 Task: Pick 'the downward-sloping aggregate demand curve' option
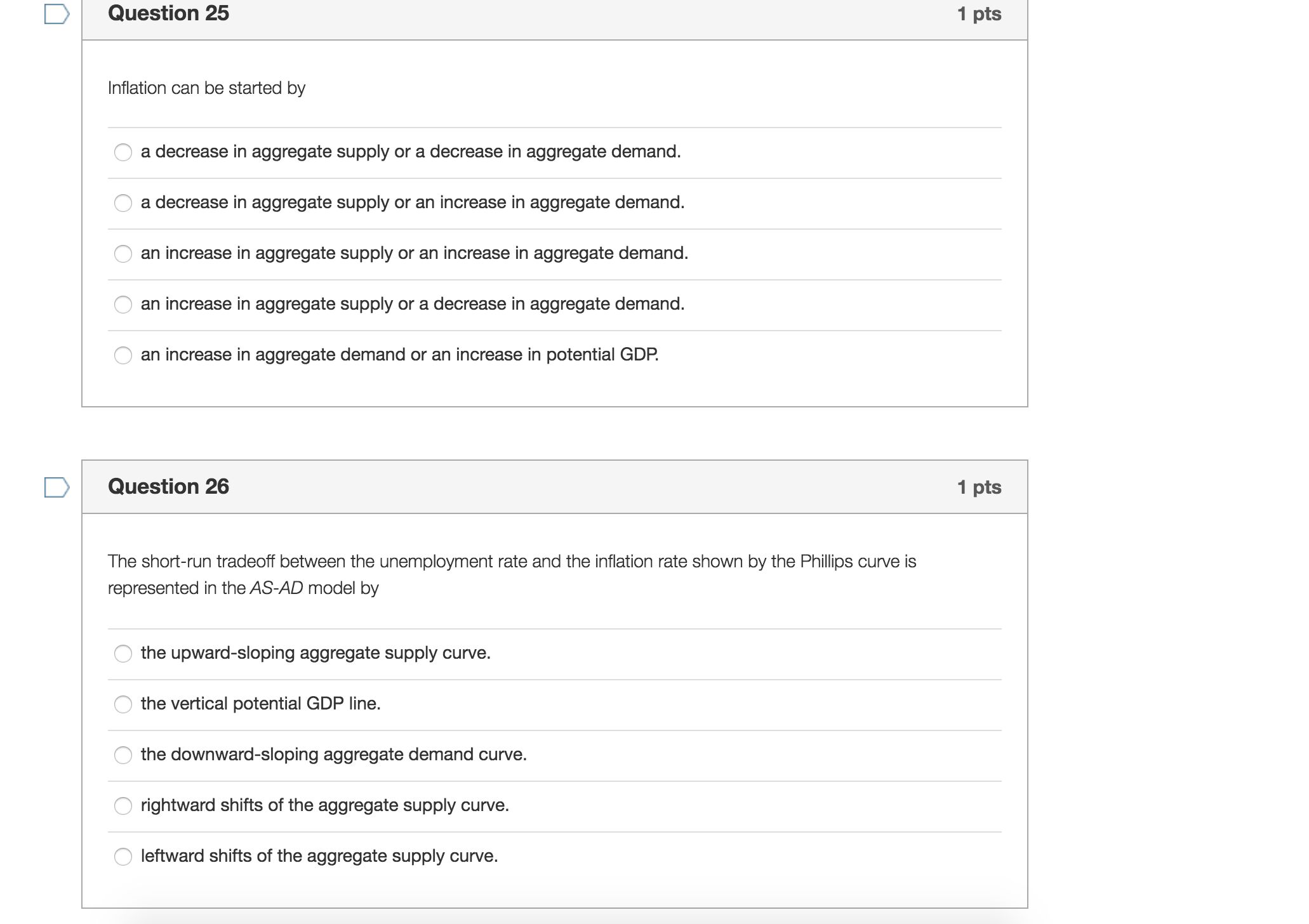(x=123, y=755)
